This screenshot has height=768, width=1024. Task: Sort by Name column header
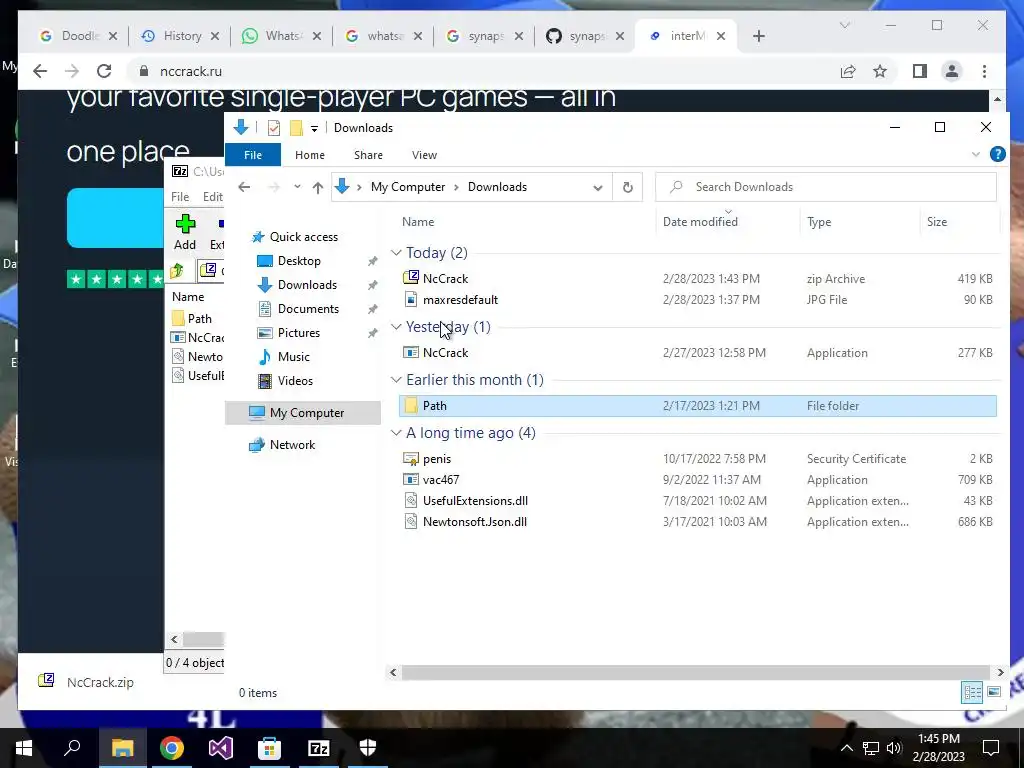[x=418, y=222]
